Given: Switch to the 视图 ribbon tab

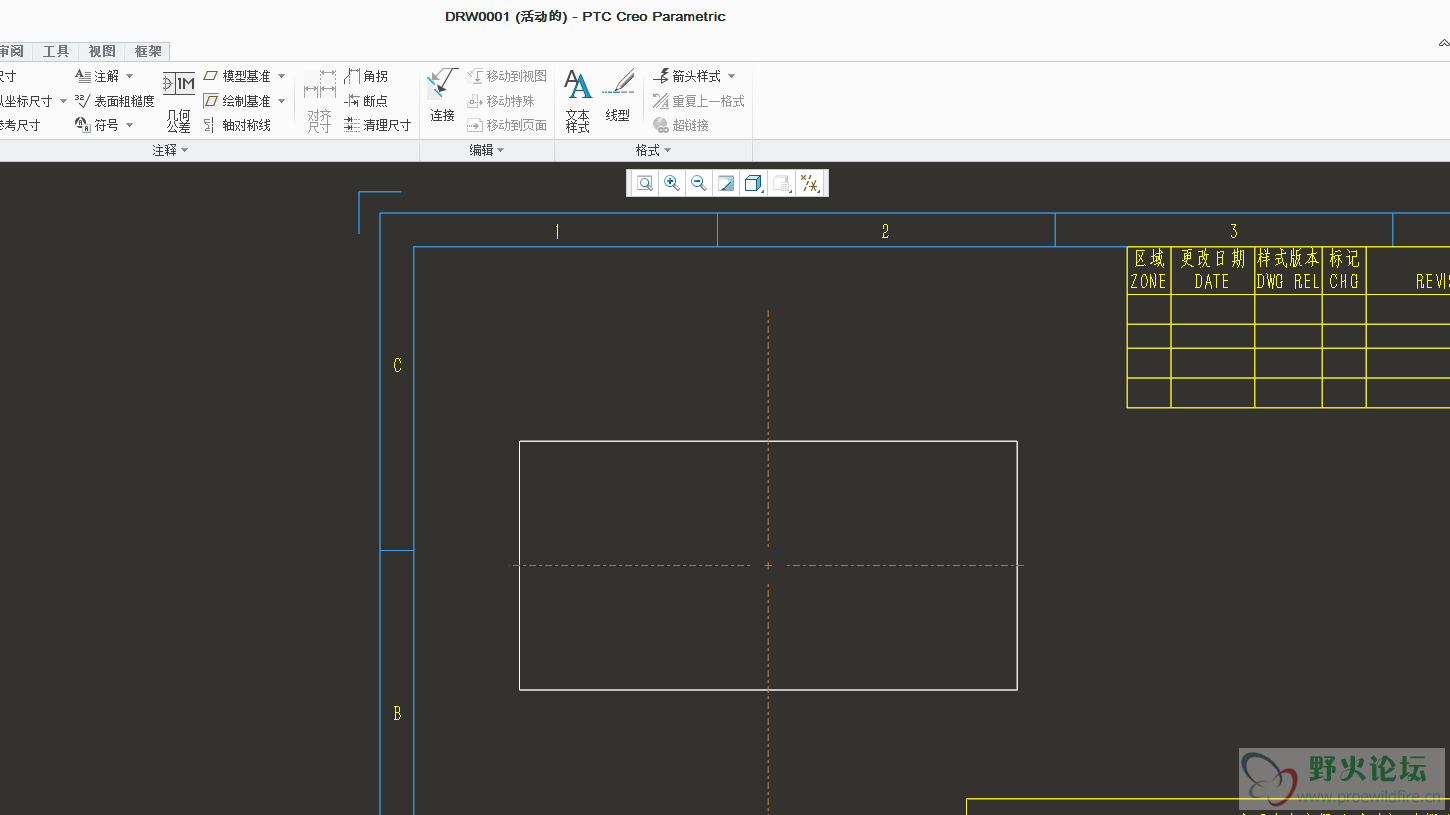Looking at the screenshot, I should [102, 51].
